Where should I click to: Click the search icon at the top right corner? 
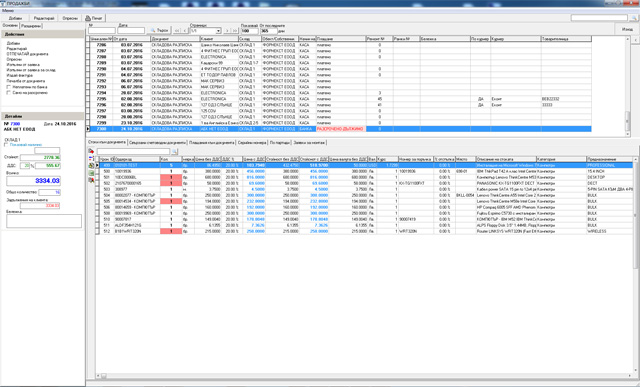(634, 18)
